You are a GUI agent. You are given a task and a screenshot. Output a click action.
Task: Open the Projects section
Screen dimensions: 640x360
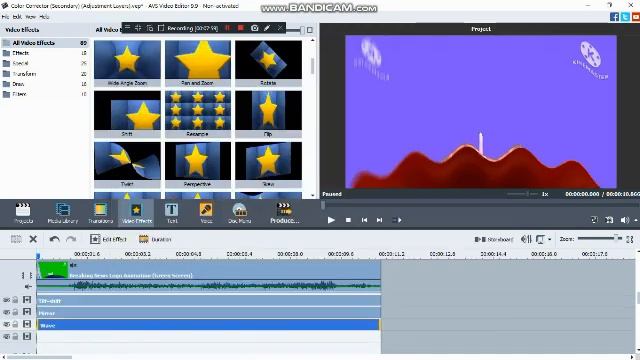[x=23, y=213]
